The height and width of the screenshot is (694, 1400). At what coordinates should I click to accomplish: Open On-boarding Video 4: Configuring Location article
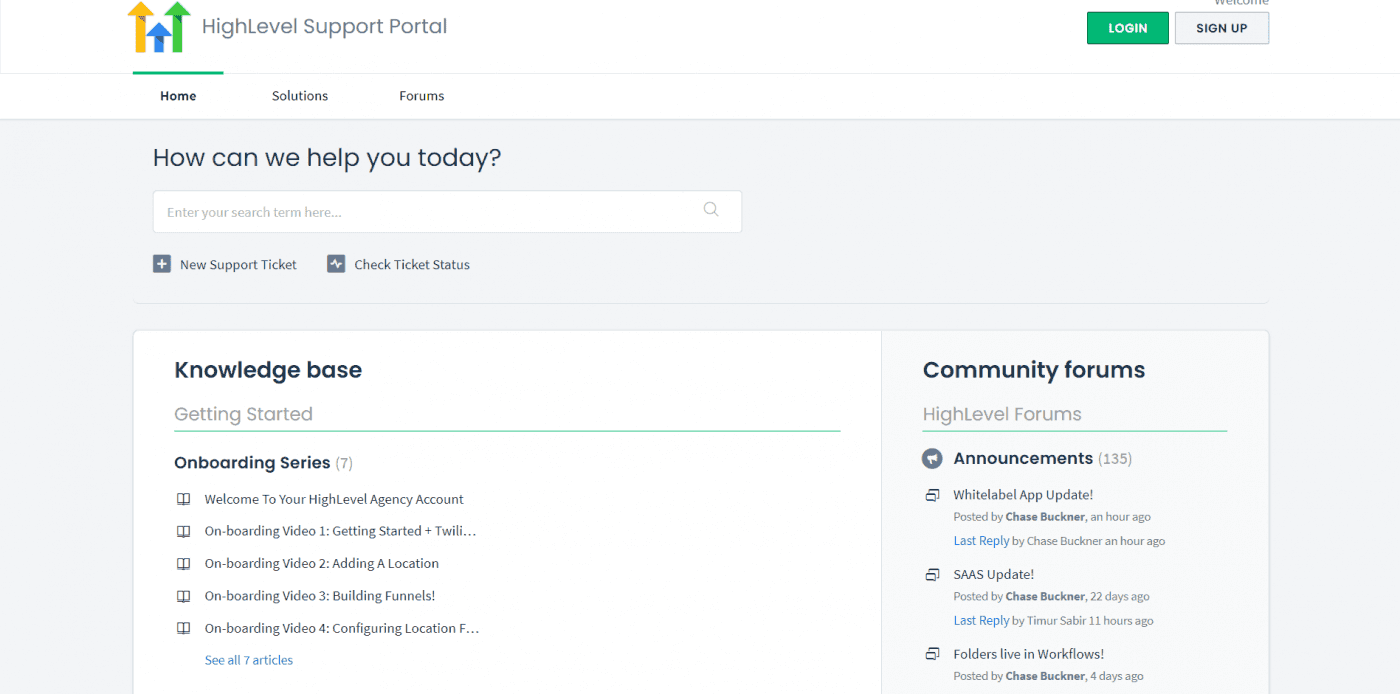pos(342,628)
